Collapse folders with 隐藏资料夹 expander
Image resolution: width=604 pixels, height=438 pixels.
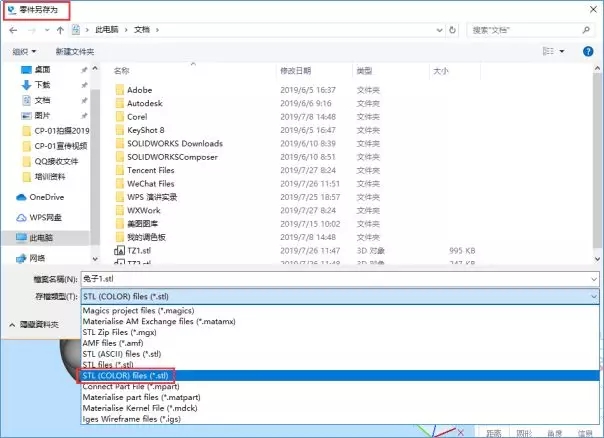pos(34,325)
